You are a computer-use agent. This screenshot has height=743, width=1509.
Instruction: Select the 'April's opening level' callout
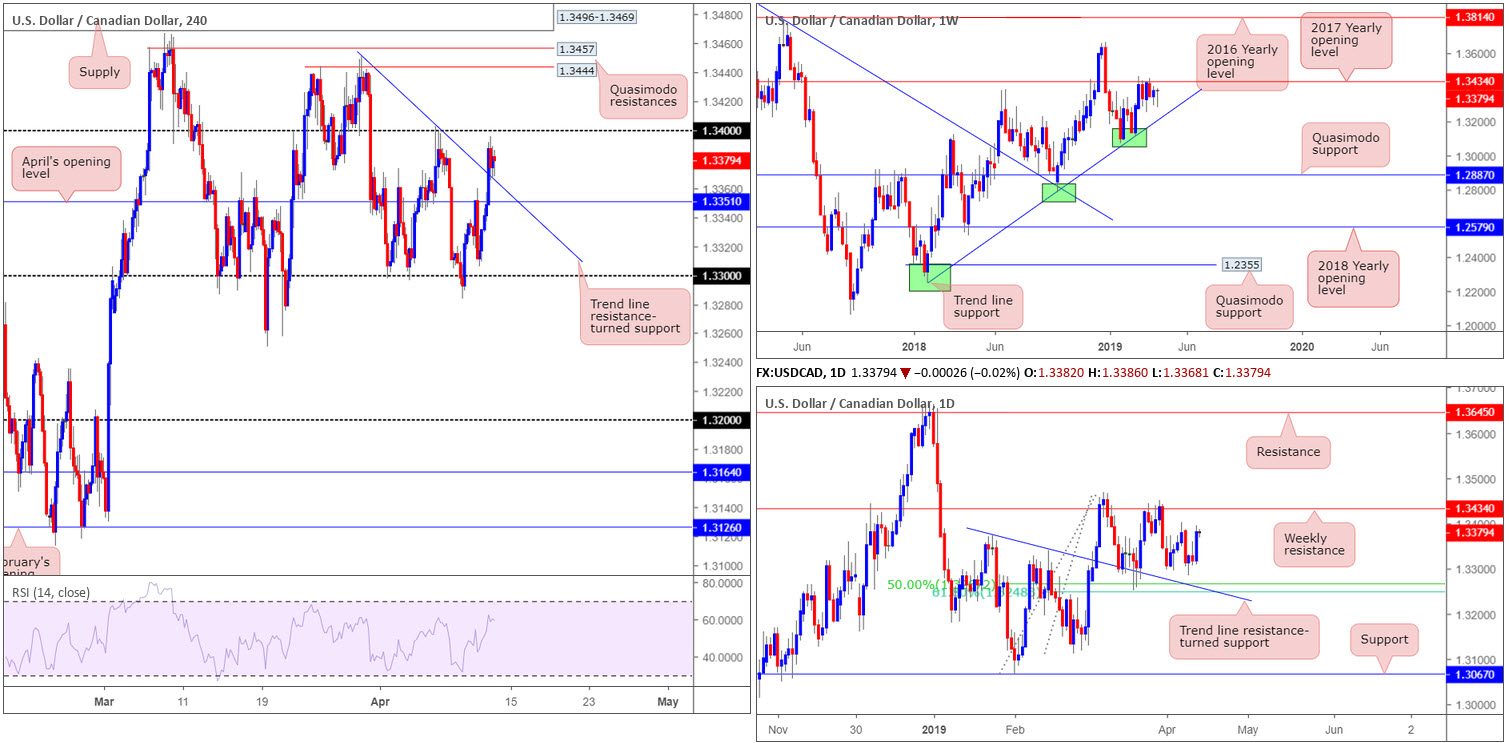click(64, 170)
